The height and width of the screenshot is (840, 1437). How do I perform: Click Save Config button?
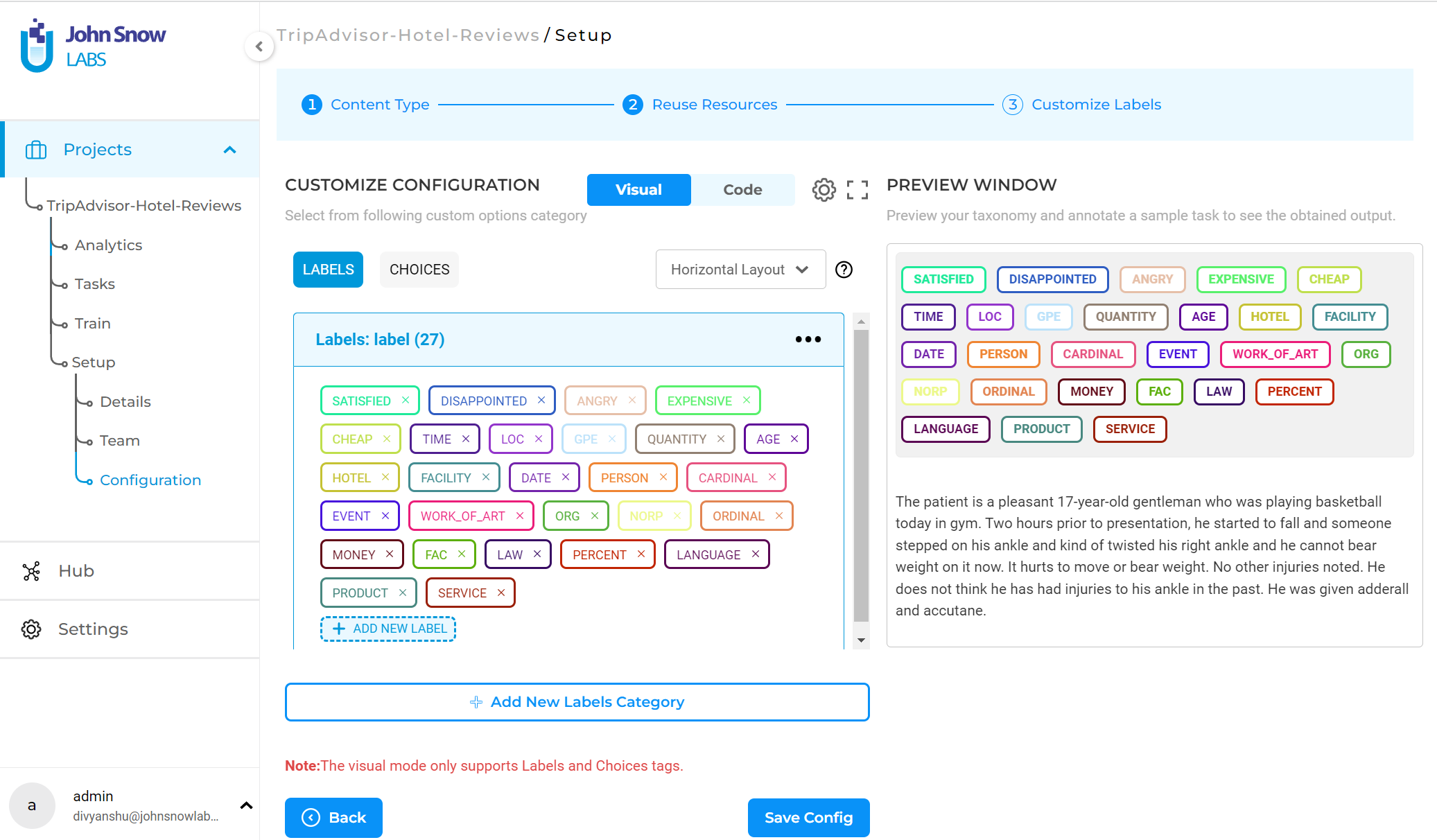click(808, 818)
